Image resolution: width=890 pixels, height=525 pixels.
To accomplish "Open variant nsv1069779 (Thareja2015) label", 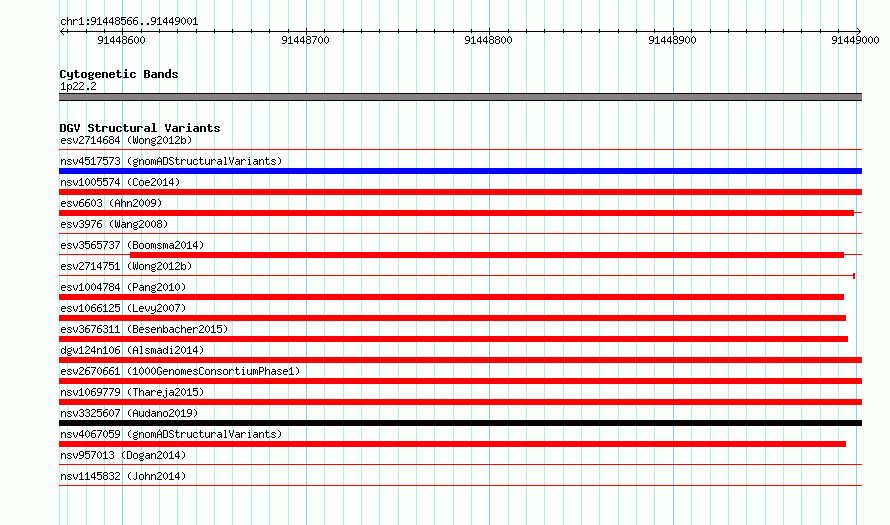I will [x=132, y=392].
